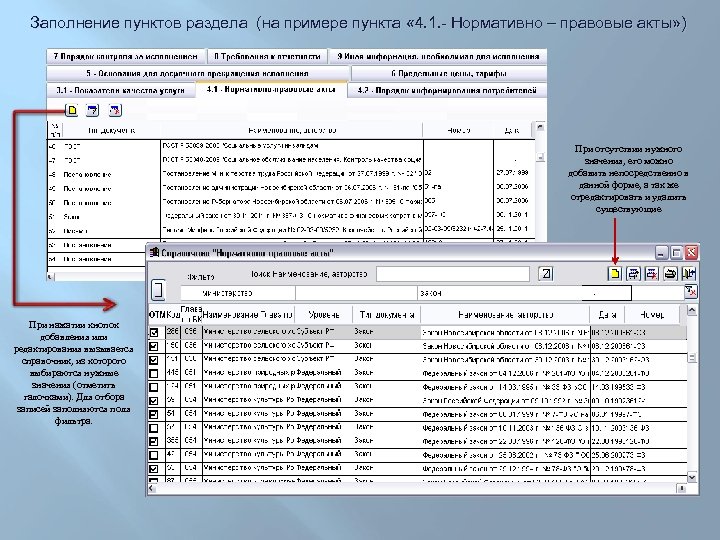
Task: Click the printer icon in the Справочник toolbar
Action: tap(670, 274)
